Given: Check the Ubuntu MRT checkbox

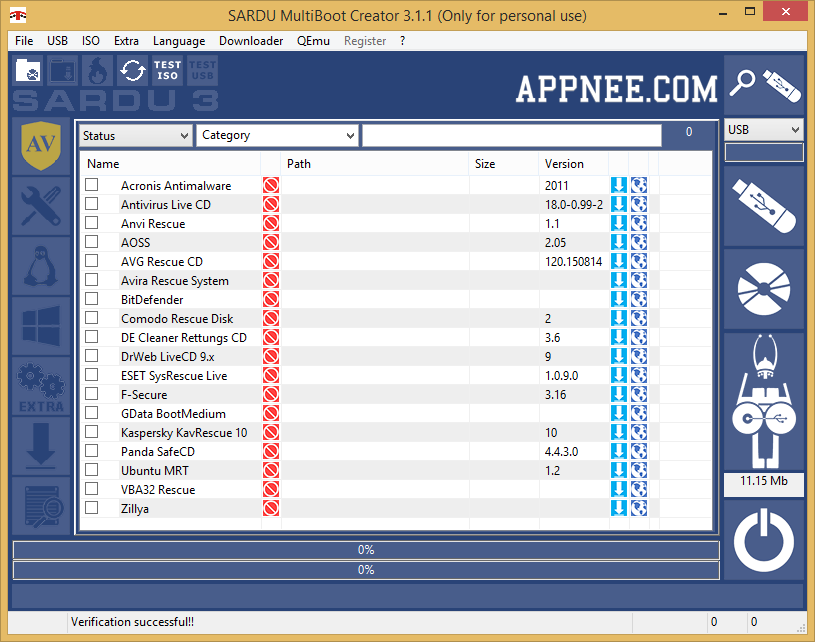Looking at the screenshot, I should 91,469.
